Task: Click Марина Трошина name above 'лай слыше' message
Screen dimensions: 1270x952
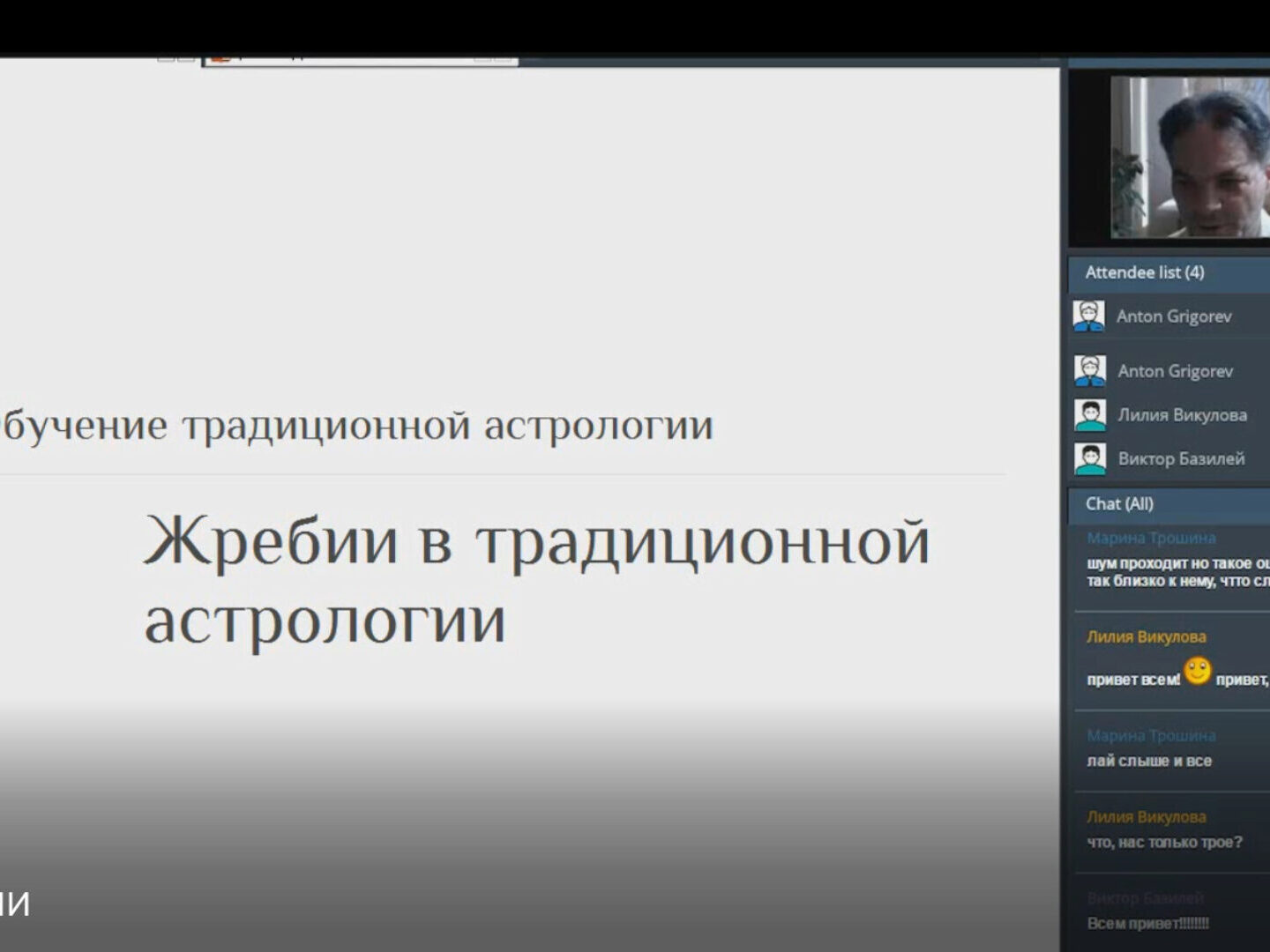Action: [1151, 735]
